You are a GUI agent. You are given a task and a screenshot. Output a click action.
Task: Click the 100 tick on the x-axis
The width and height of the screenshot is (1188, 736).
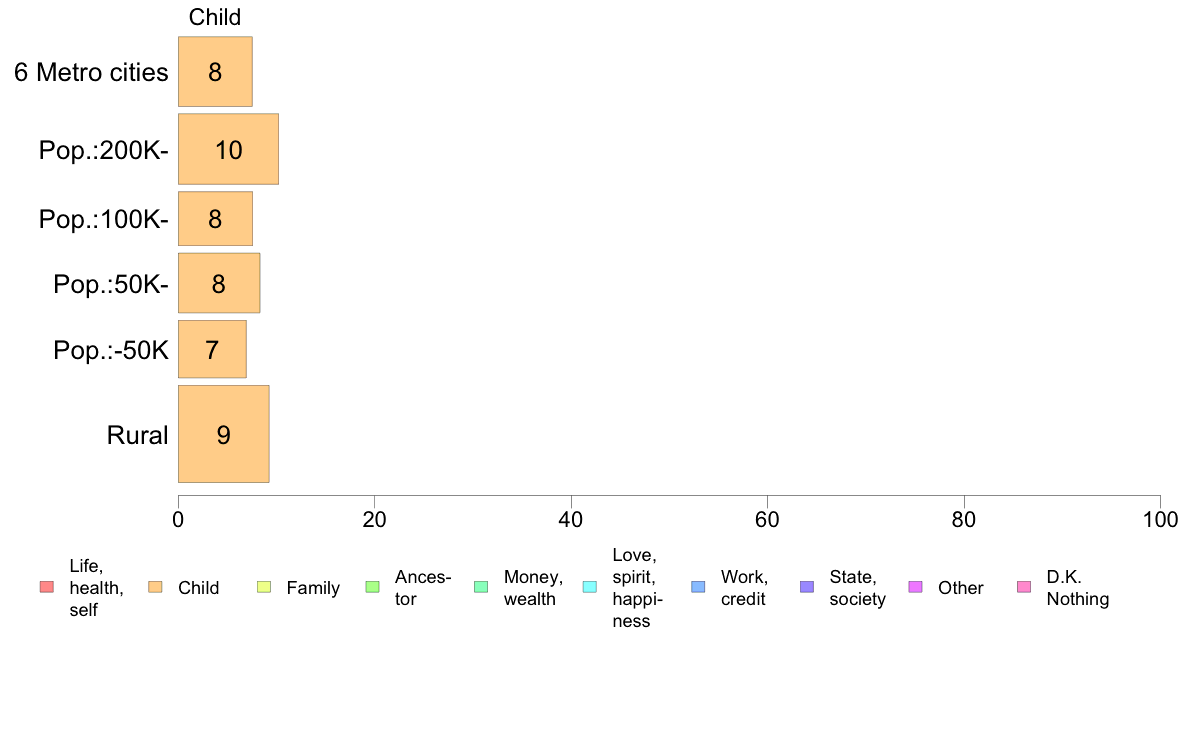tap(1160, 519)
